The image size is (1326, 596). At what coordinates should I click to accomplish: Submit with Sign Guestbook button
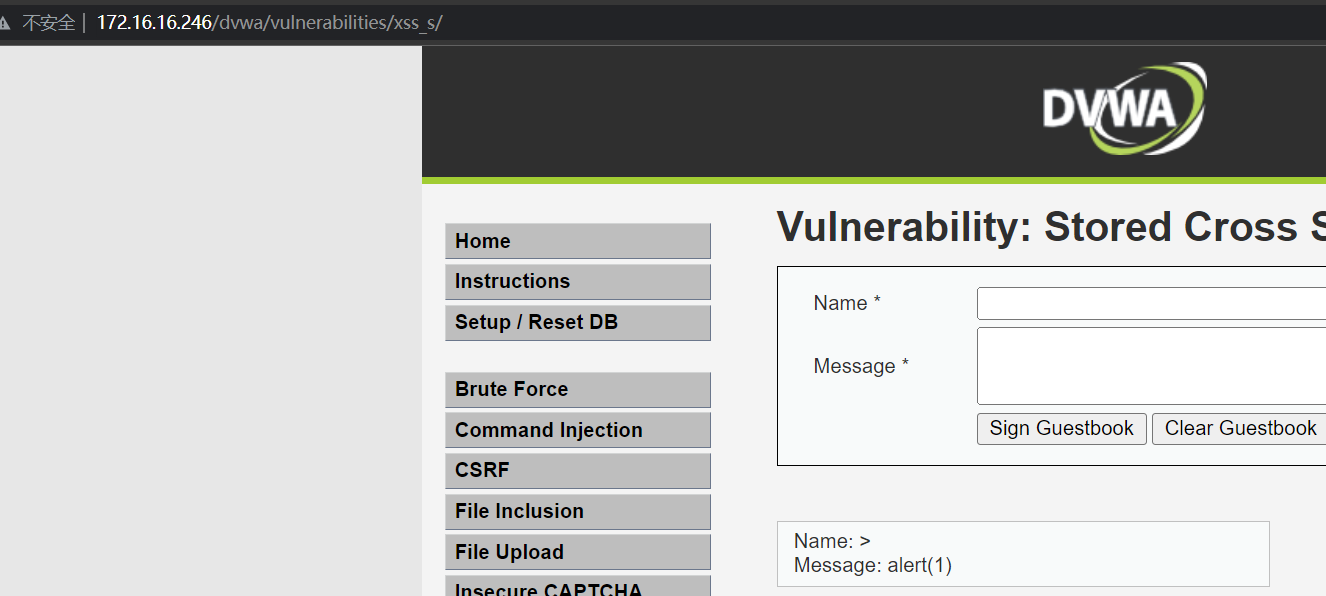[1062, 429]
